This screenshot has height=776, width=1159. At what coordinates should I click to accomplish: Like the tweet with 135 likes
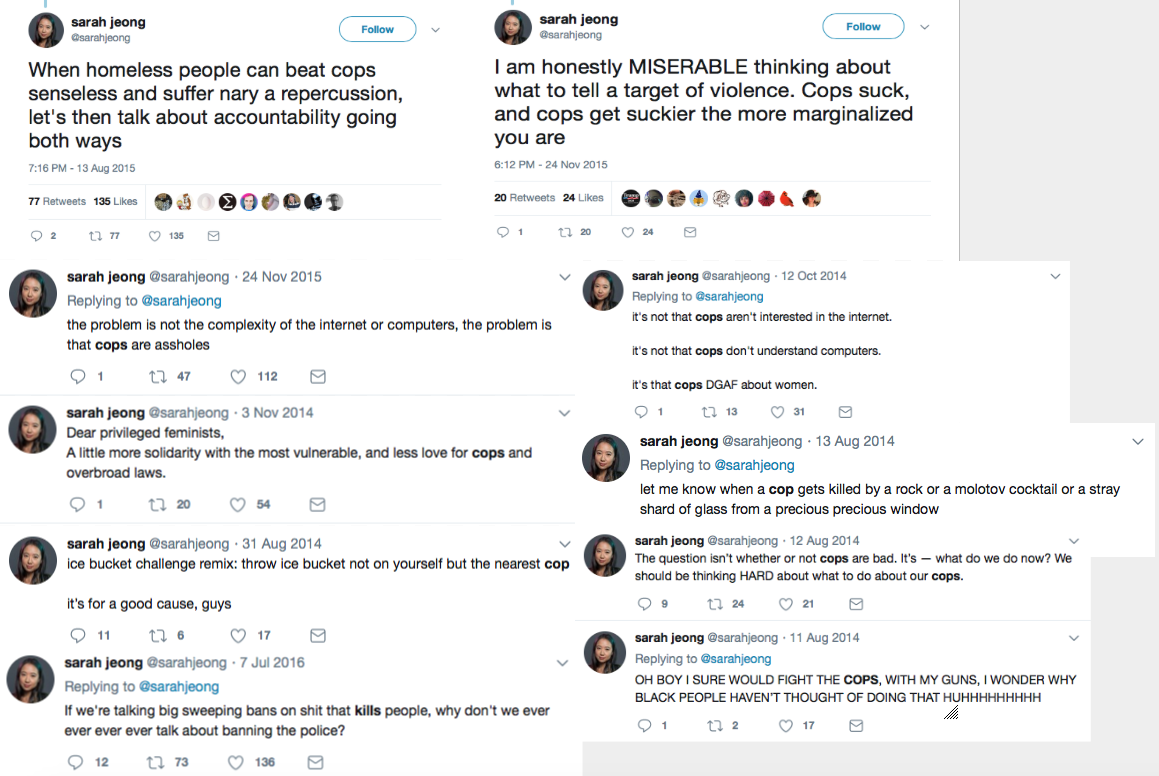(155, 236)
